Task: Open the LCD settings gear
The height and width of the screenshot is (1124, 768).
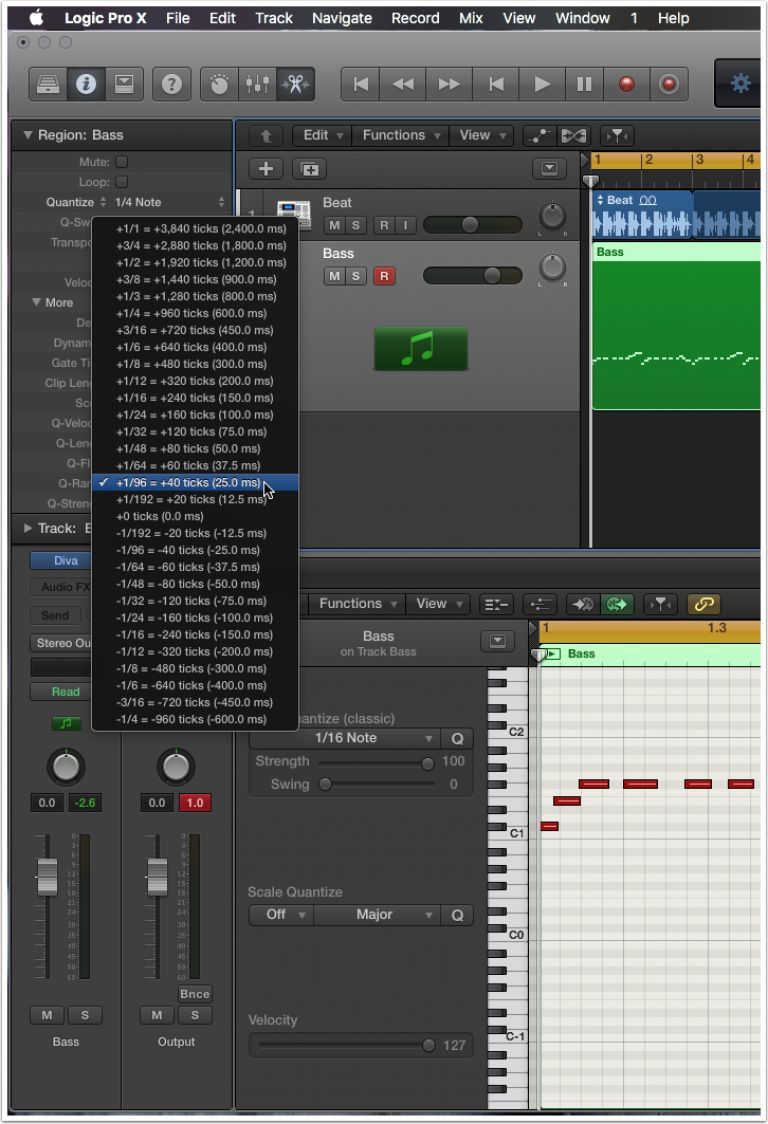Action: (x=740, y=84)
